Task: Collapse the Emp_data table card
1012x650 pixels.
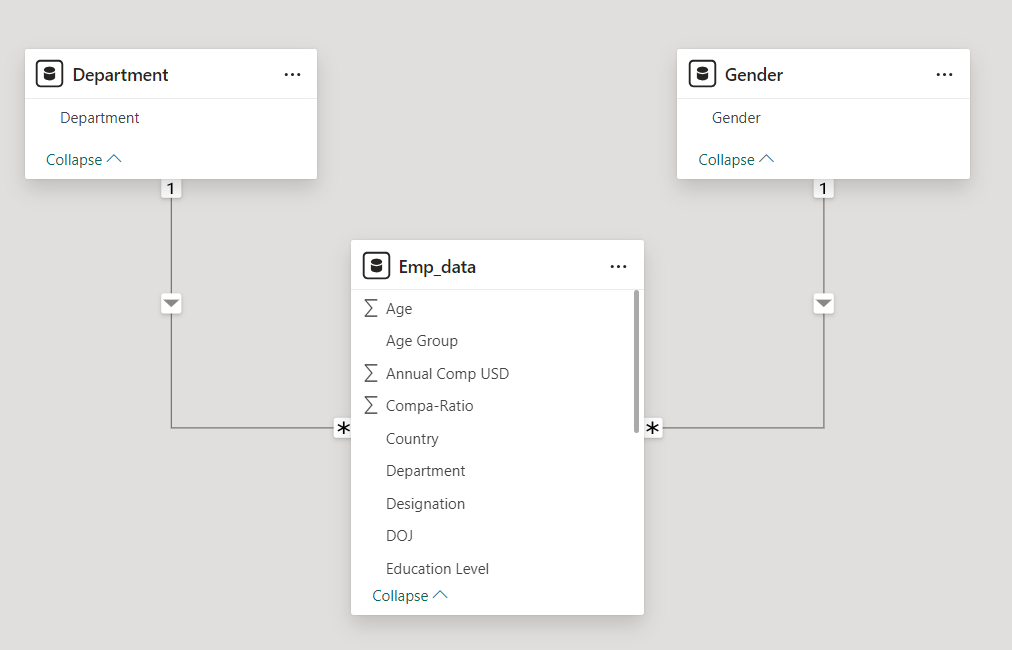Action: pos(410,596)
